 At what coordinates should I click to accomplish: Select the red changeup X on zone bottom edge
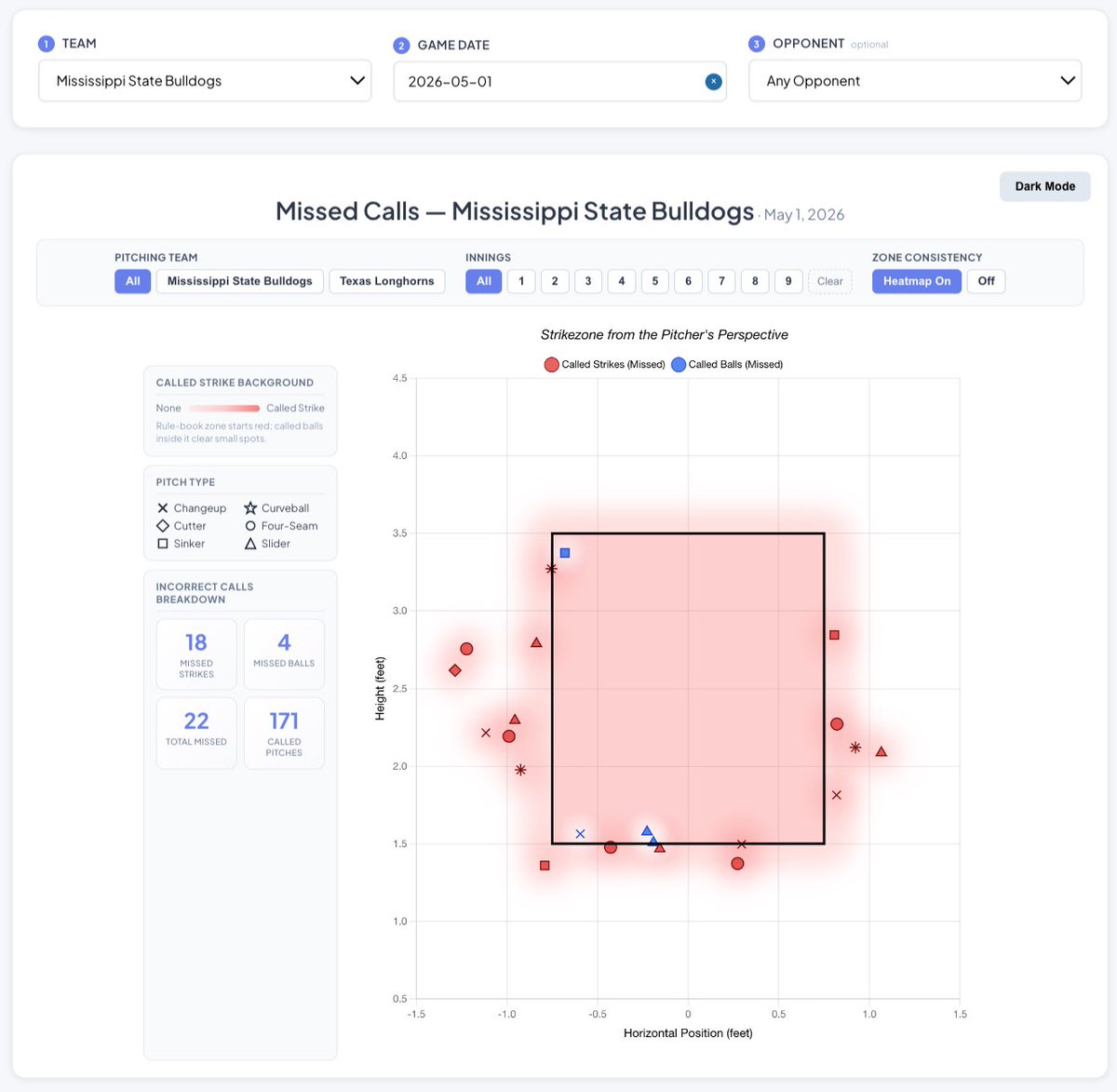pos(742,844)
